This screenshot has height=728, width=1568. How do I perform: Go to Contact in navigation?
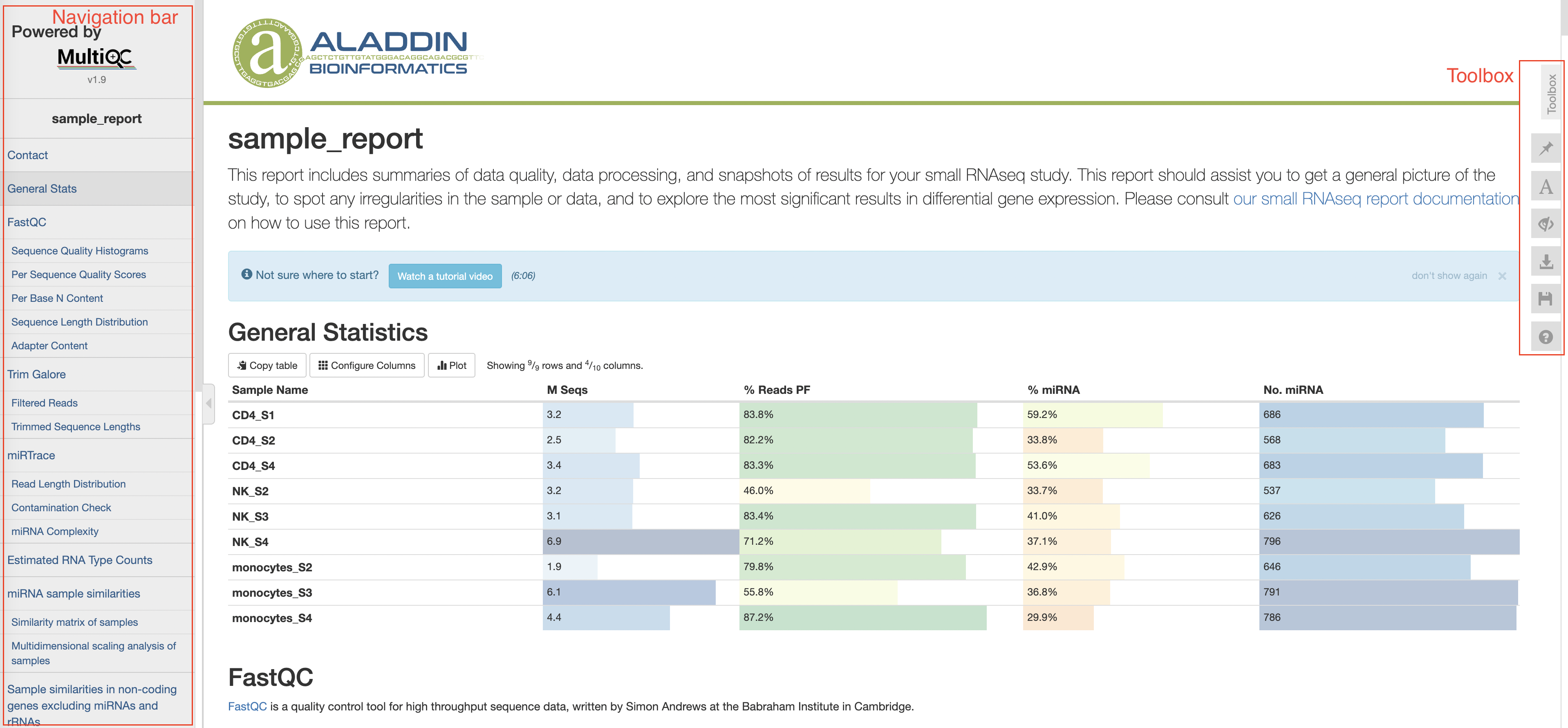click(x=27, y=155)
